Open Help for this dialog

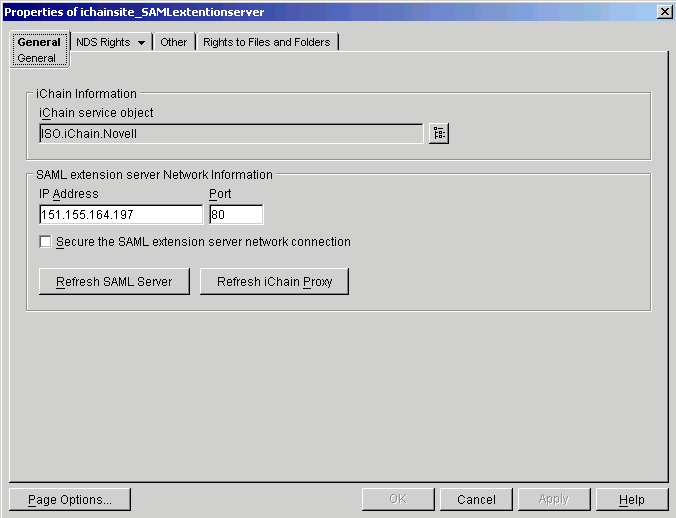tap(632, 499)
